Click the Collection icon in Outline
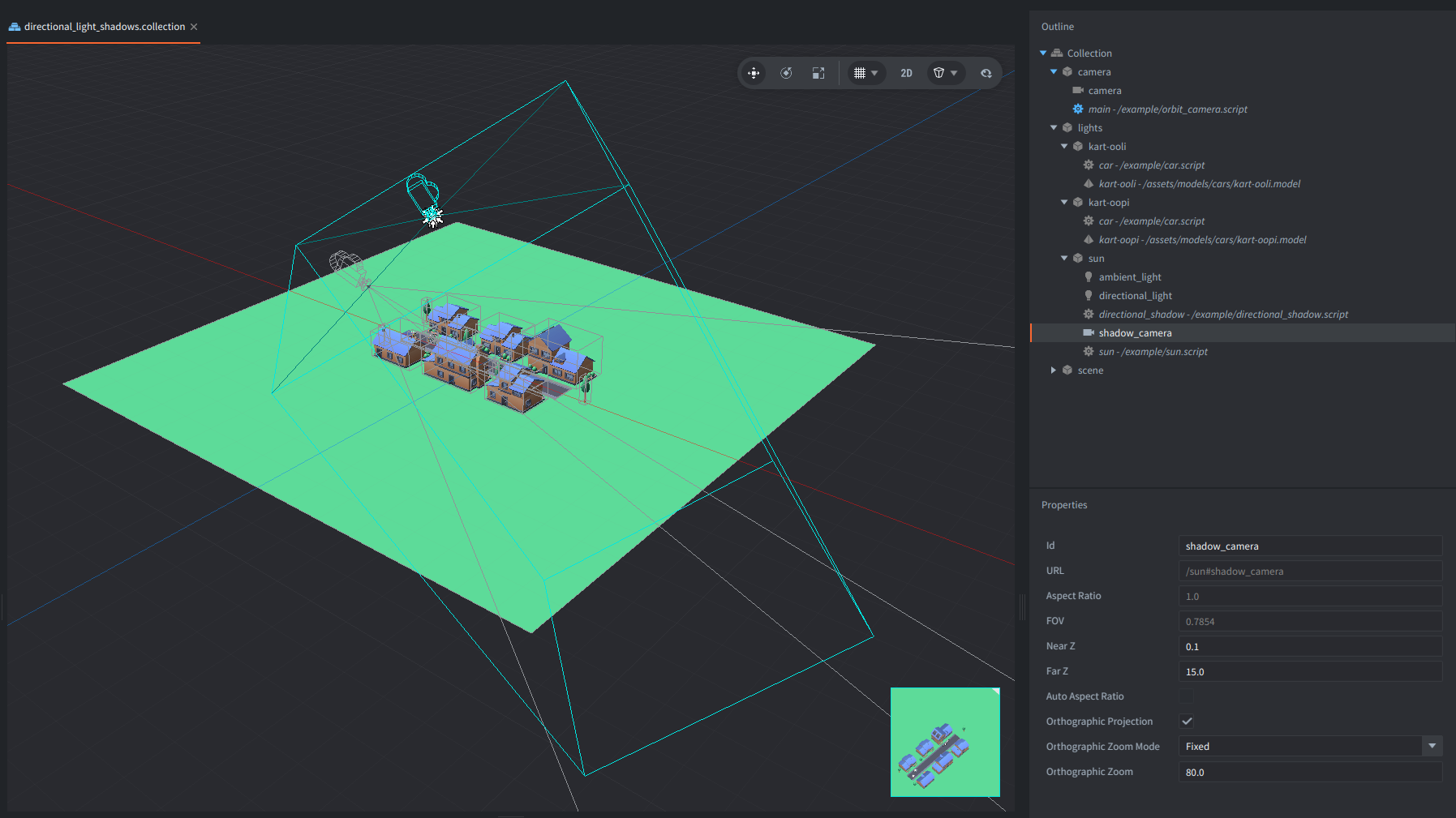This screenshot has height=818, width=1456. click(x=1057, y=54)
